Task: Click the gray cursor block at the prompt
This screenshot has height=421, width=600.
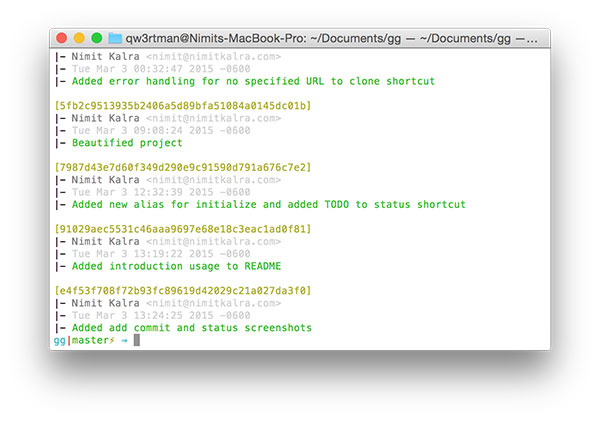Action: (x=137, y=340)
